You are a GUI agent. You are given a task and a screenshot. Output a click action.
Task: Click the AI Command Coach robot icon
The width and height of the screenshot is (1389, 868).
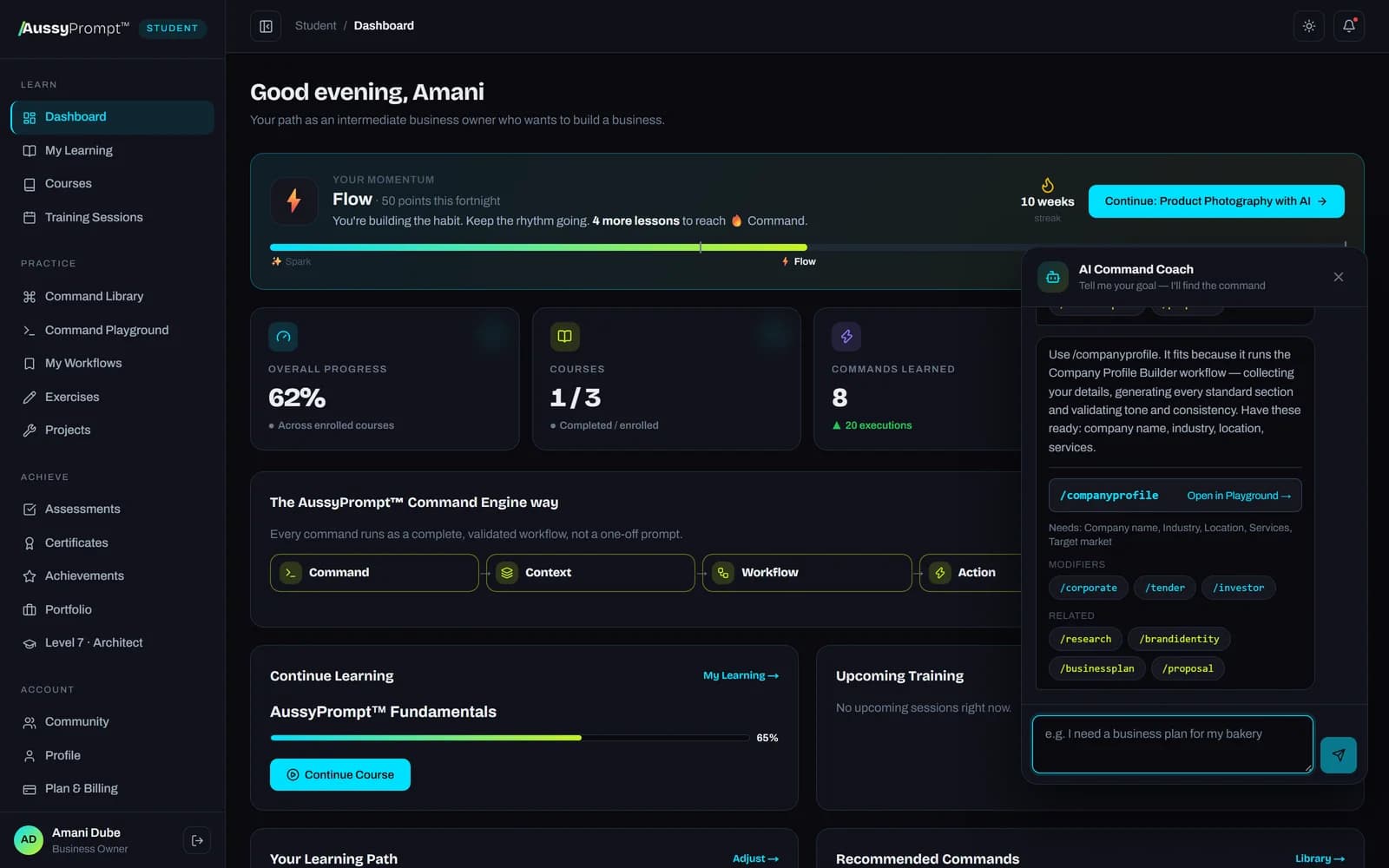[1053, 277]
